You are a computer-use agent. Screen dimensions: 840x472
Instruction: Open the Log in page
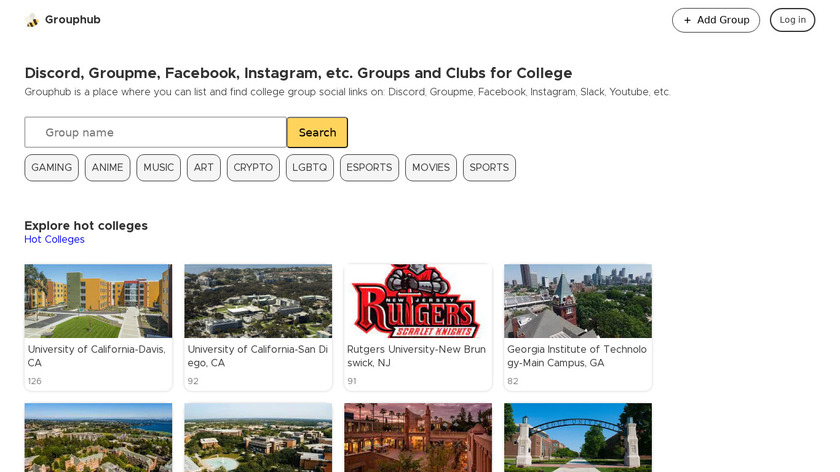coord(792,20)
